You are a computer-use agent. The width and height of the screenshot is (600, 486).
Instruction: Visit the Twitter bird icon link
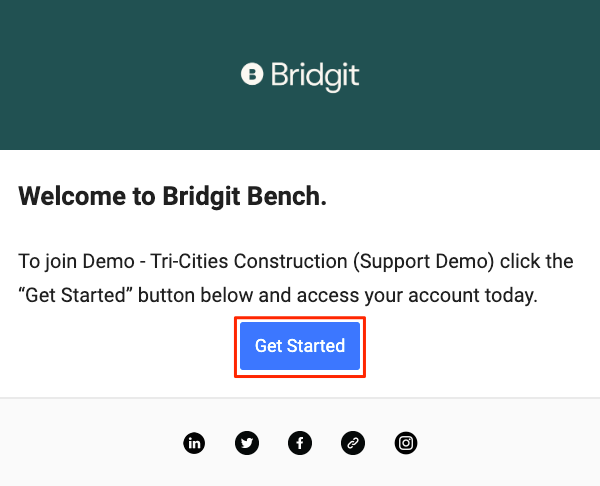point(247,443)
